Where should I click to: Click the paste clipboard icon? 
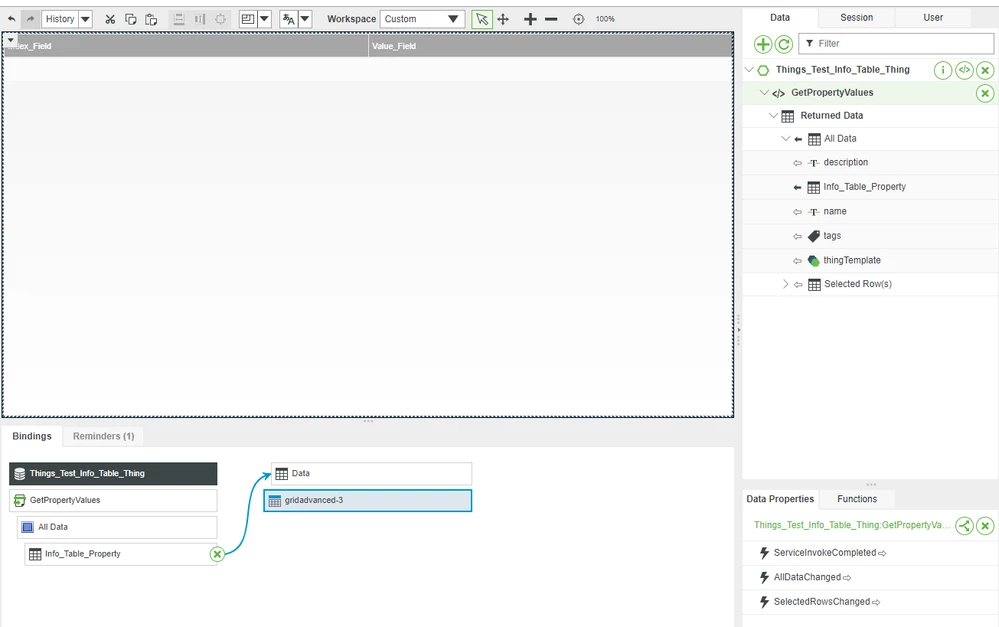click(151, 19)
